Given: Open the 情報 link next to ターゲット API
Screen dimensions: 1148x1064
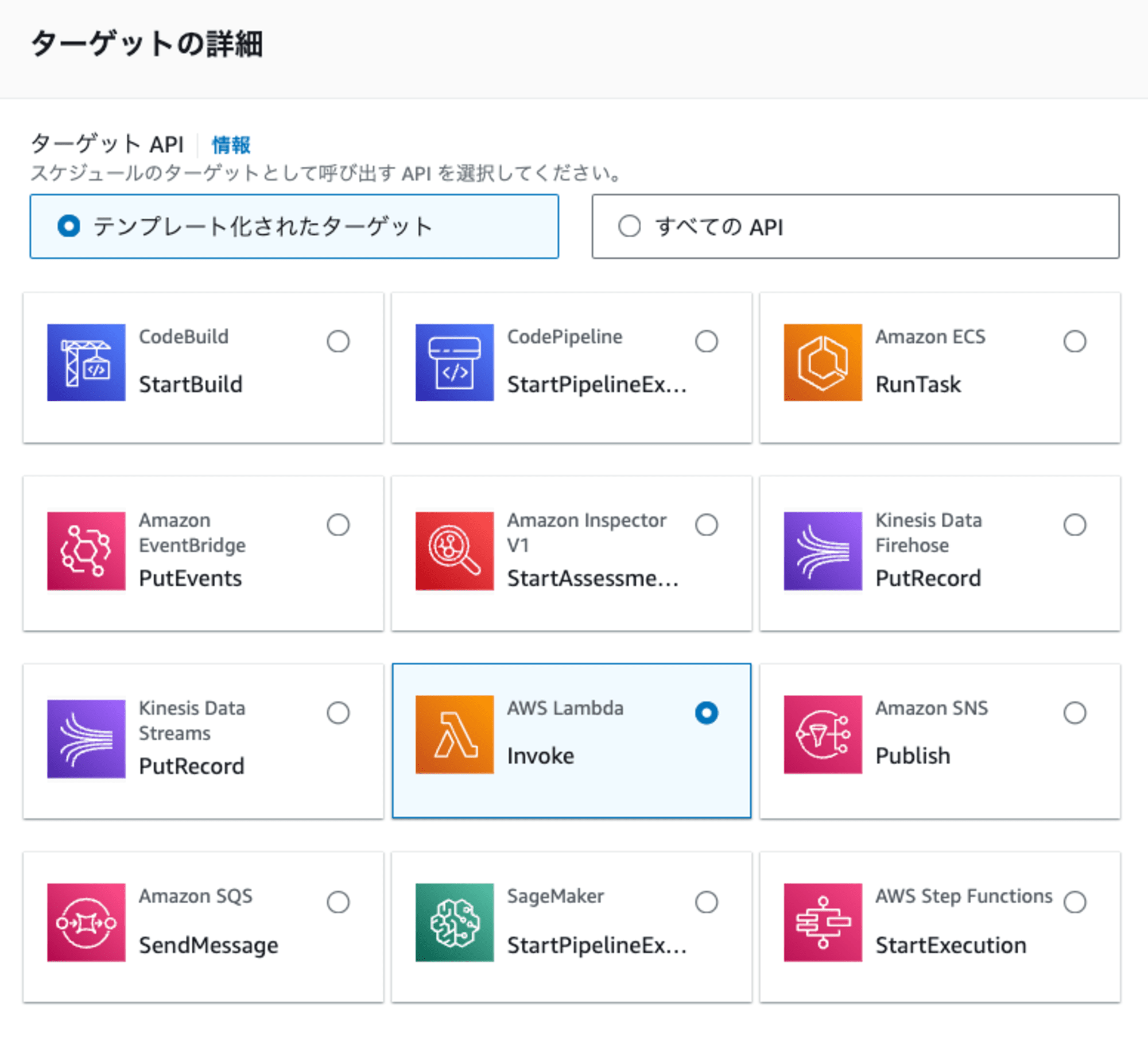Looking at the screenshot, I should coord(231,145).
